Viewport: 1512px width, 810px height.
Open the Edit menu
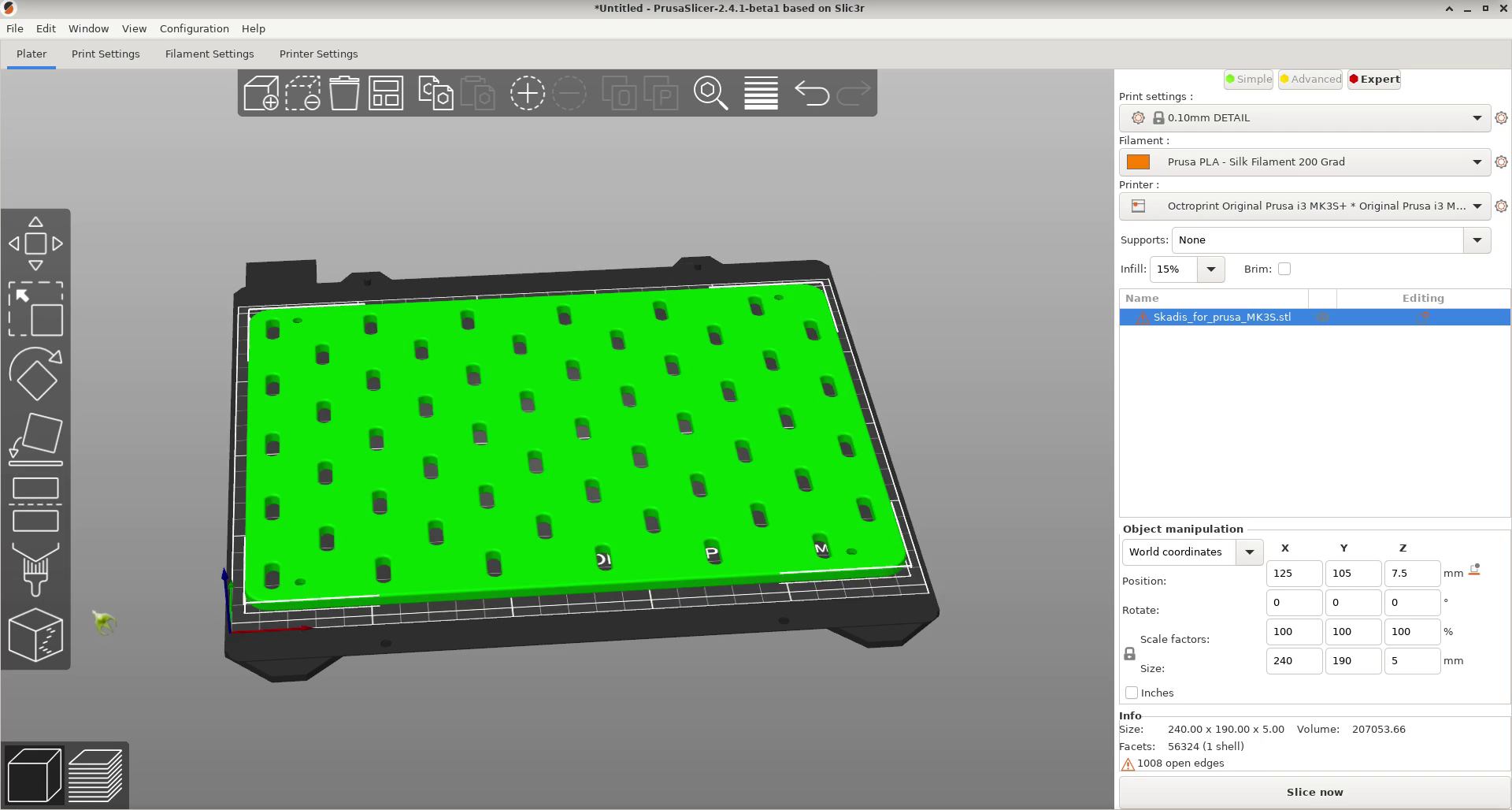[46, 28]
